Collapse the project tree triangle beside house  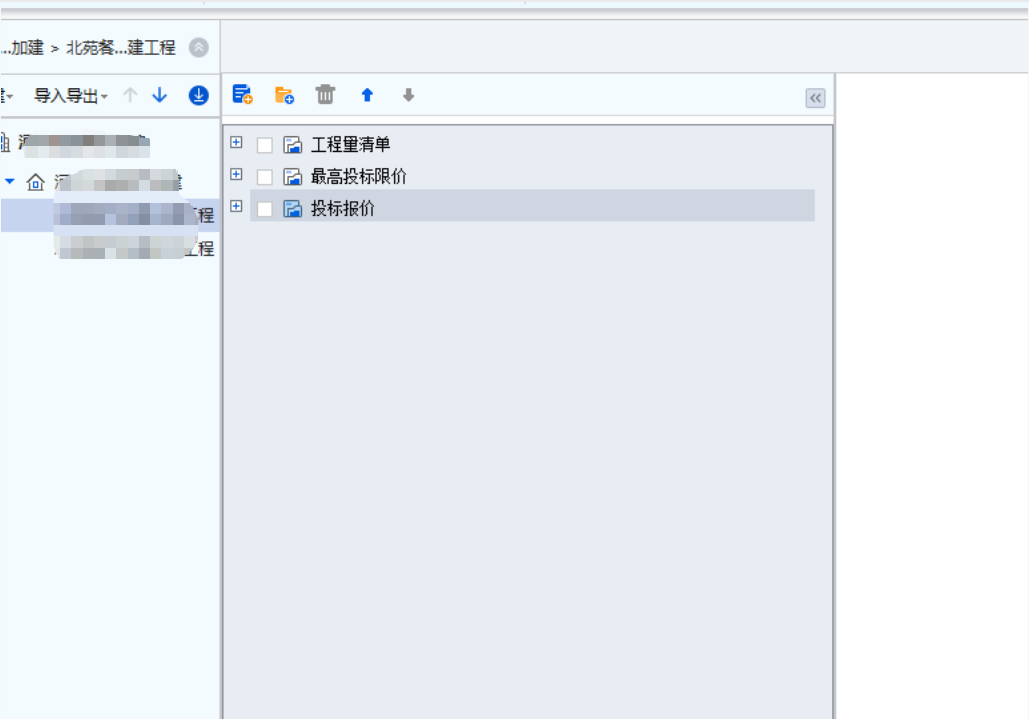10,181
